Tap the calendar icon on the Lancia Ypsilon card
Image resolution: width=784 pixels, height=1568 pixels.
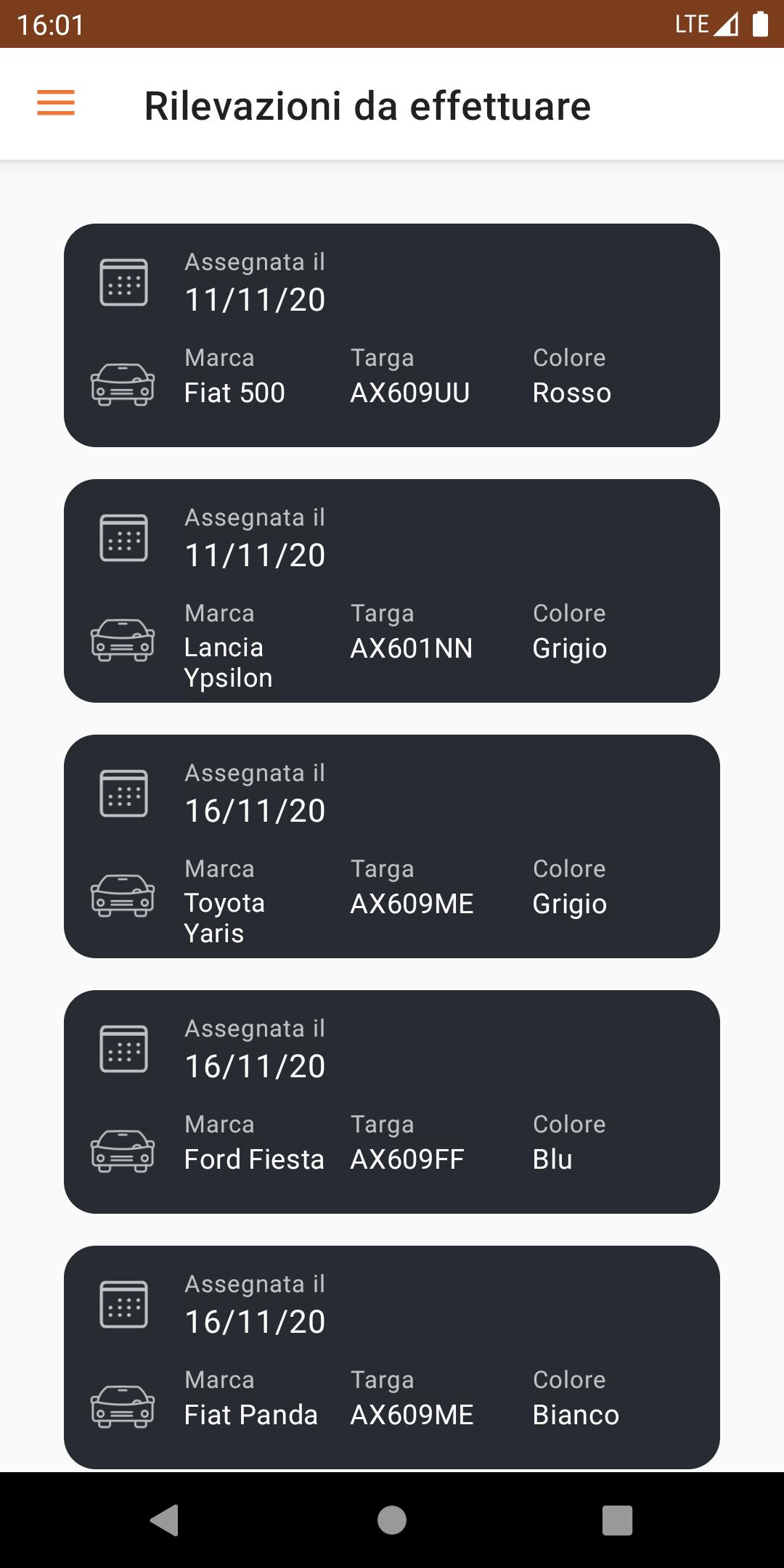pos(123,537)
